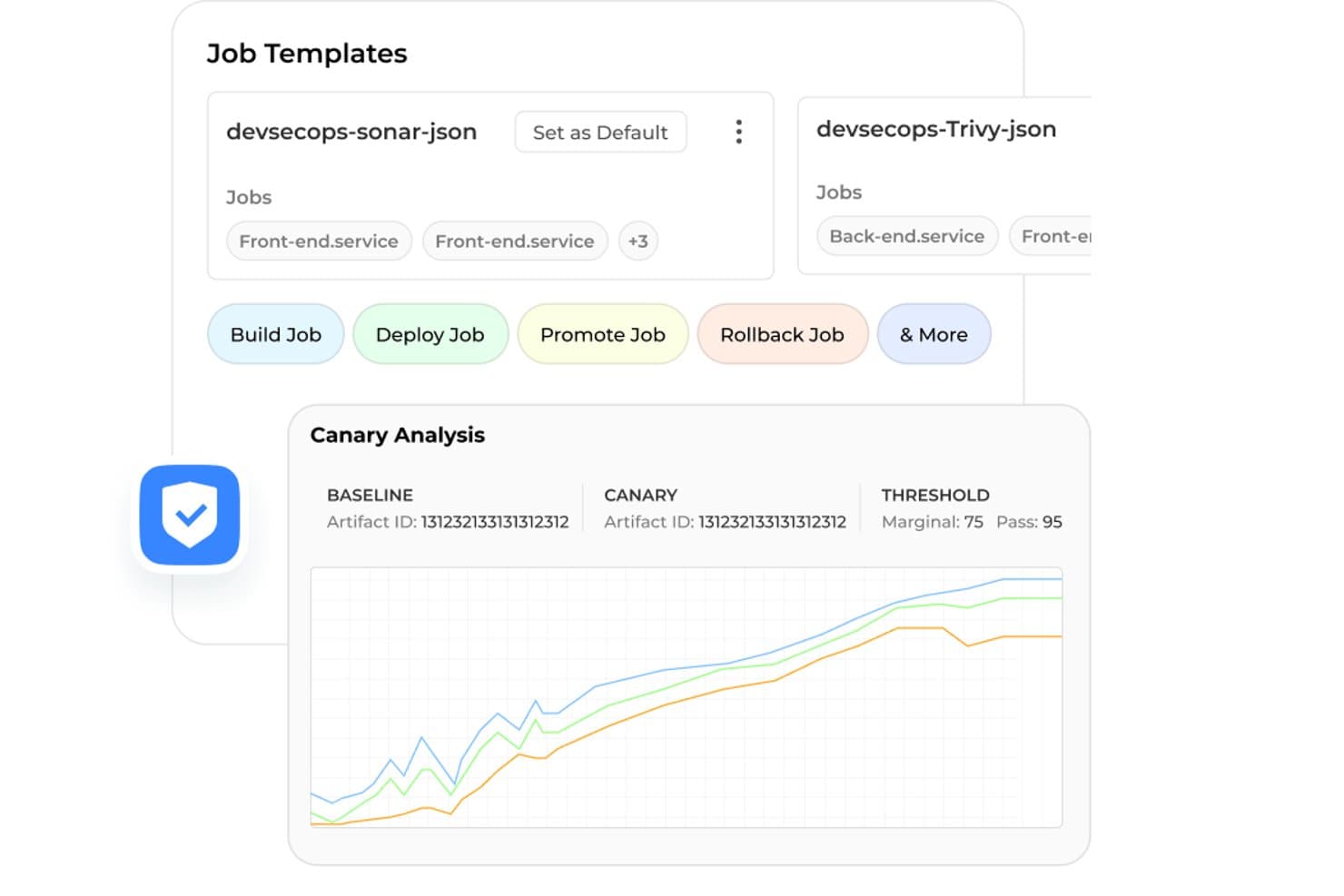Open the devsecops-sonar-json template title

coord(351,132)
